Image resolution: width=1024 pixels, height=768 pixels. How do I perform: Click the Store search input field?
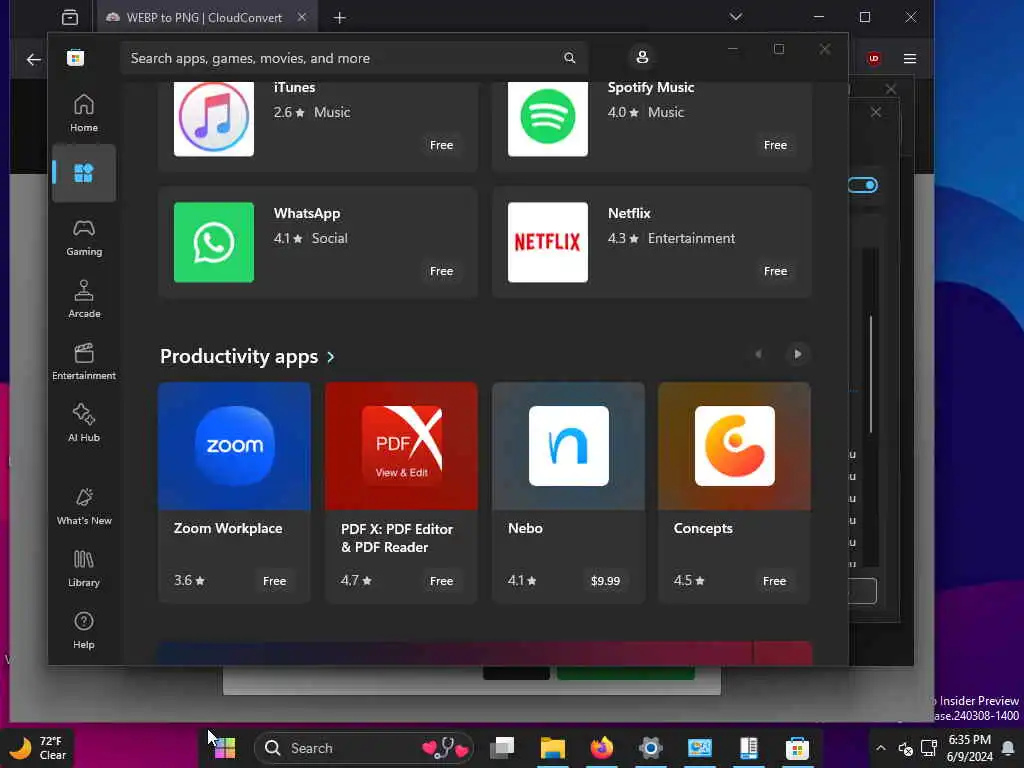(x=353, y=58)
